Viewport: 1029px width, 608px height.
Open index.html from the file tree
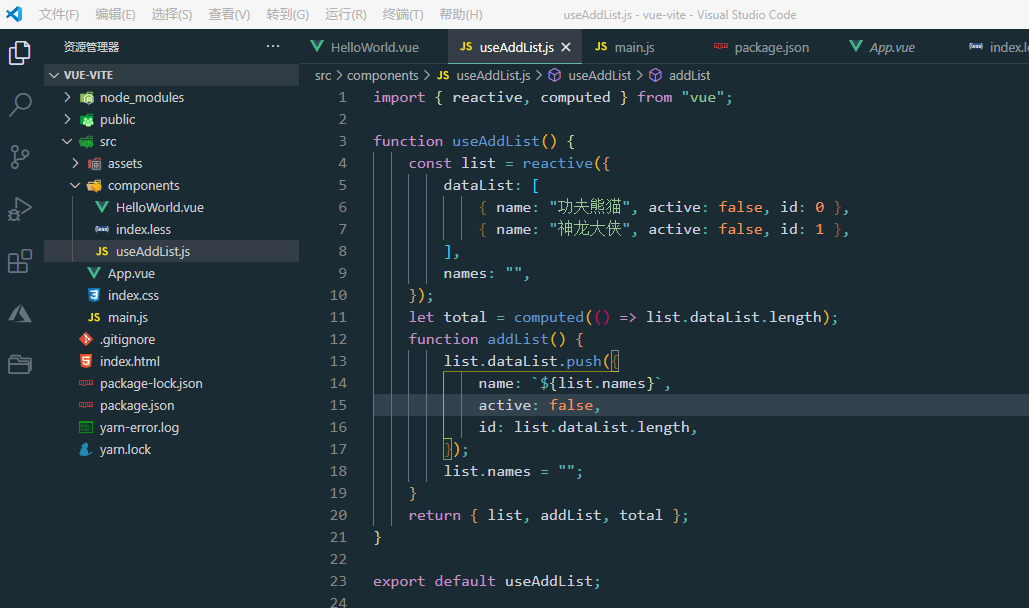point(130,361)
